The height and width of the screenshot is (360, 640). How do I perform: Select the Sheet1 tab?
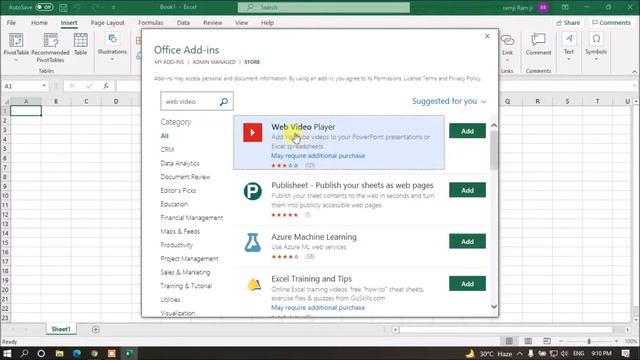(x=61, y=329)
